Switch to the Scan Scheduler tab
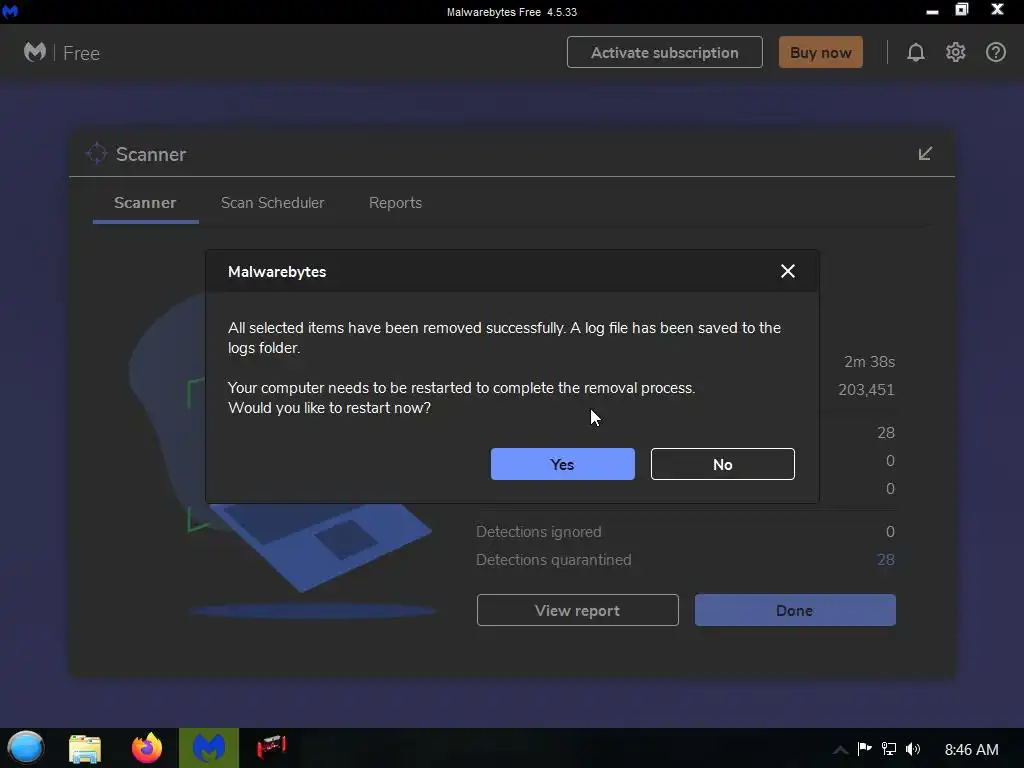 pyautogui.click(x=272, y=203)
